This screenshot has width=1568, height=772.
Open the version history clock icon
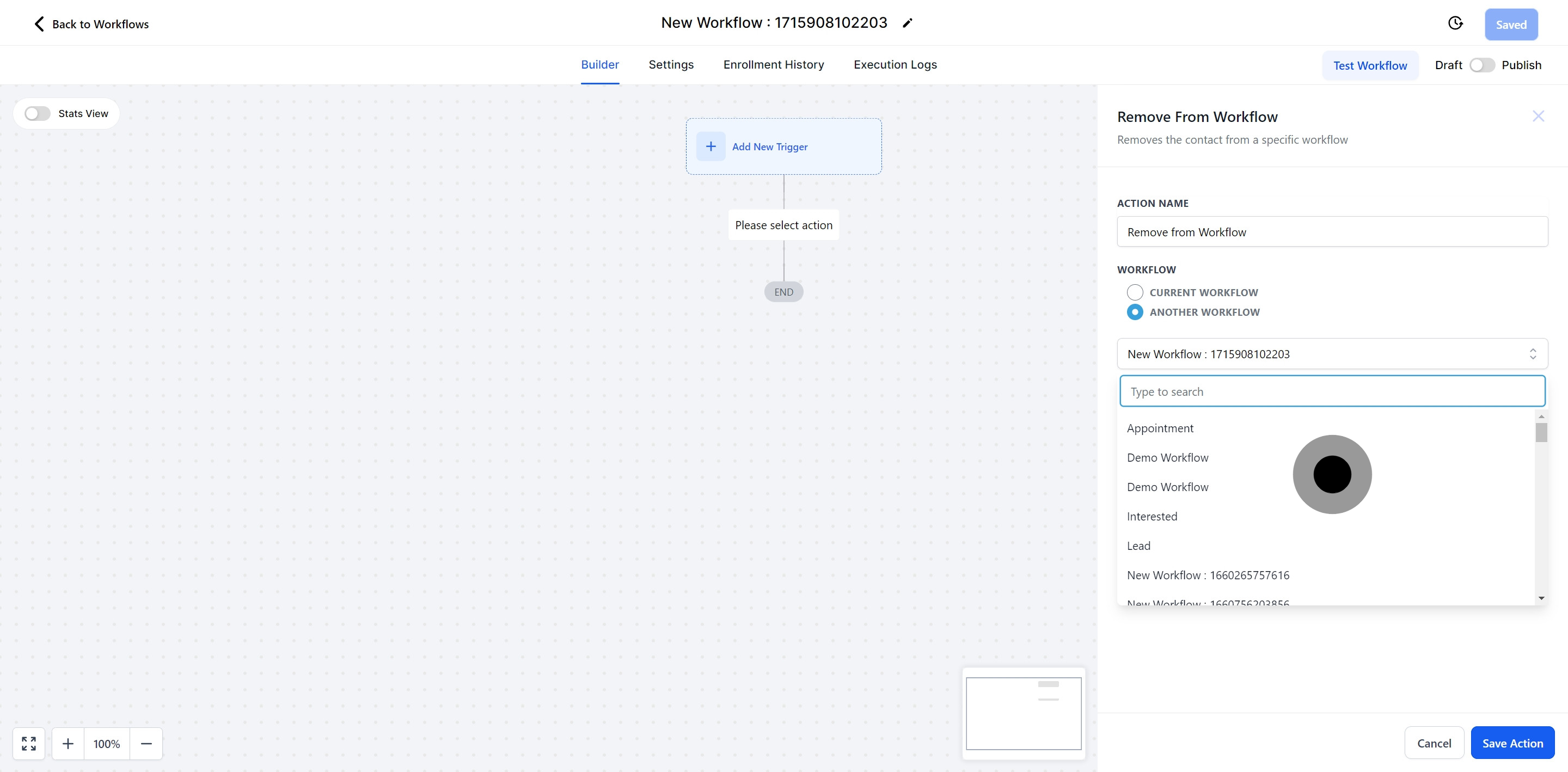[x=1455, y=23]
